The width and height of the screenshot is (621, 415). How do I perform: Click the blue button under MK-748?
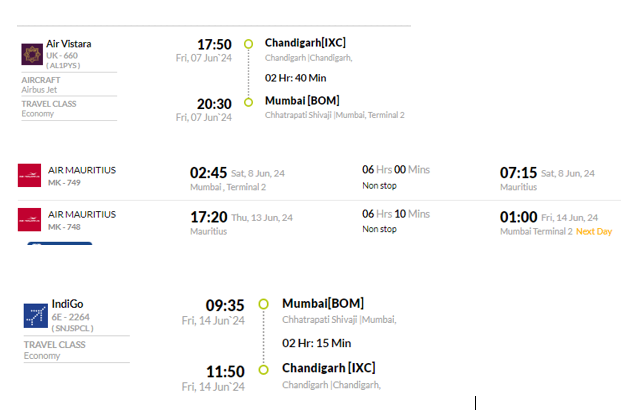pyautogui.click(x=60, y=243)
